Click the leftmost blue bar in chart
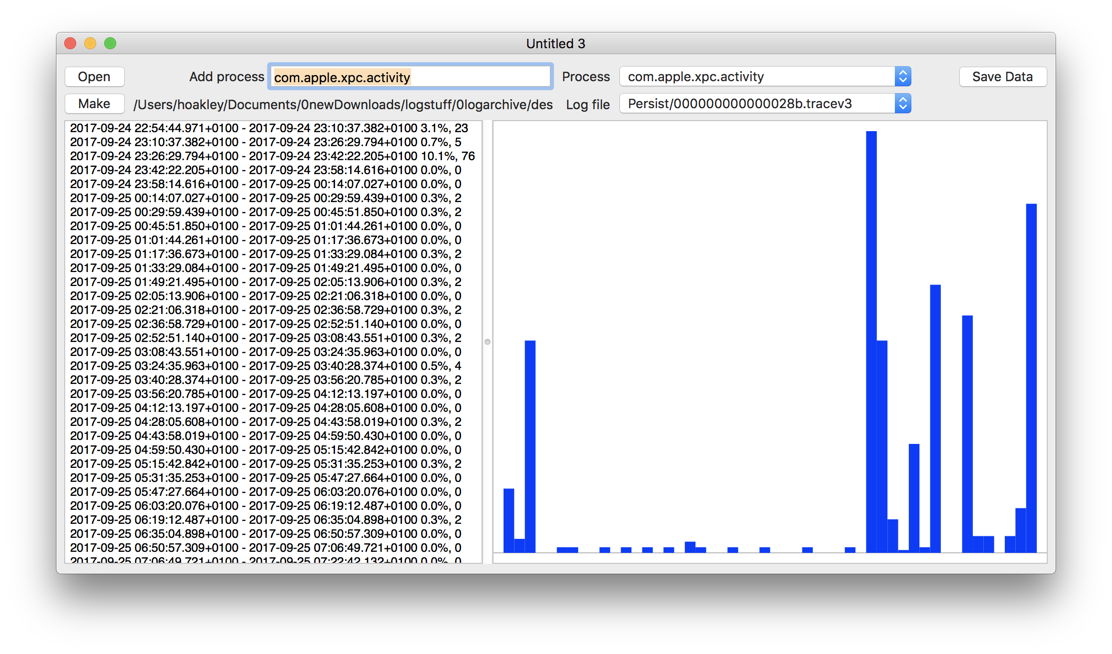This screenshot has width=1112, height=654. pos(508,520)
